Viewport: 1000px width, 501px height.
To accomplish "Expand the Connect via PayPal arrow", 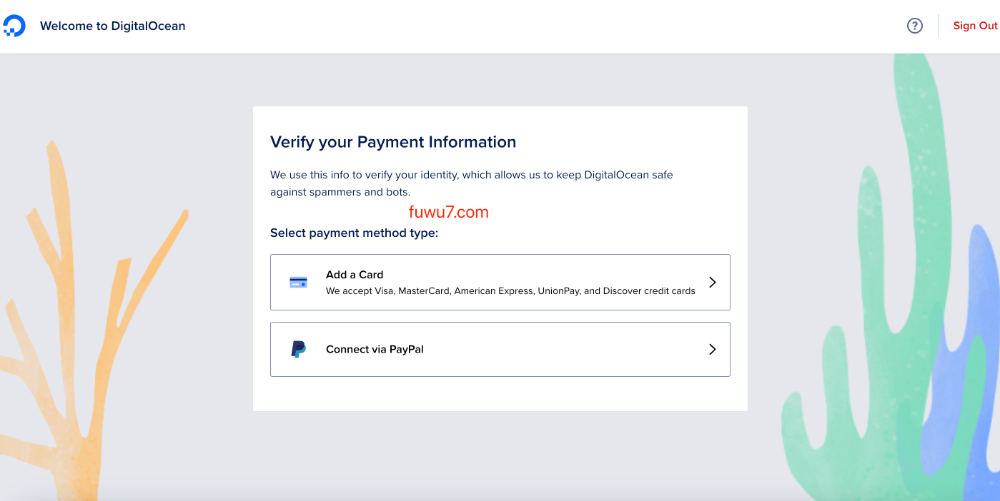I will (x=712, y=349).
